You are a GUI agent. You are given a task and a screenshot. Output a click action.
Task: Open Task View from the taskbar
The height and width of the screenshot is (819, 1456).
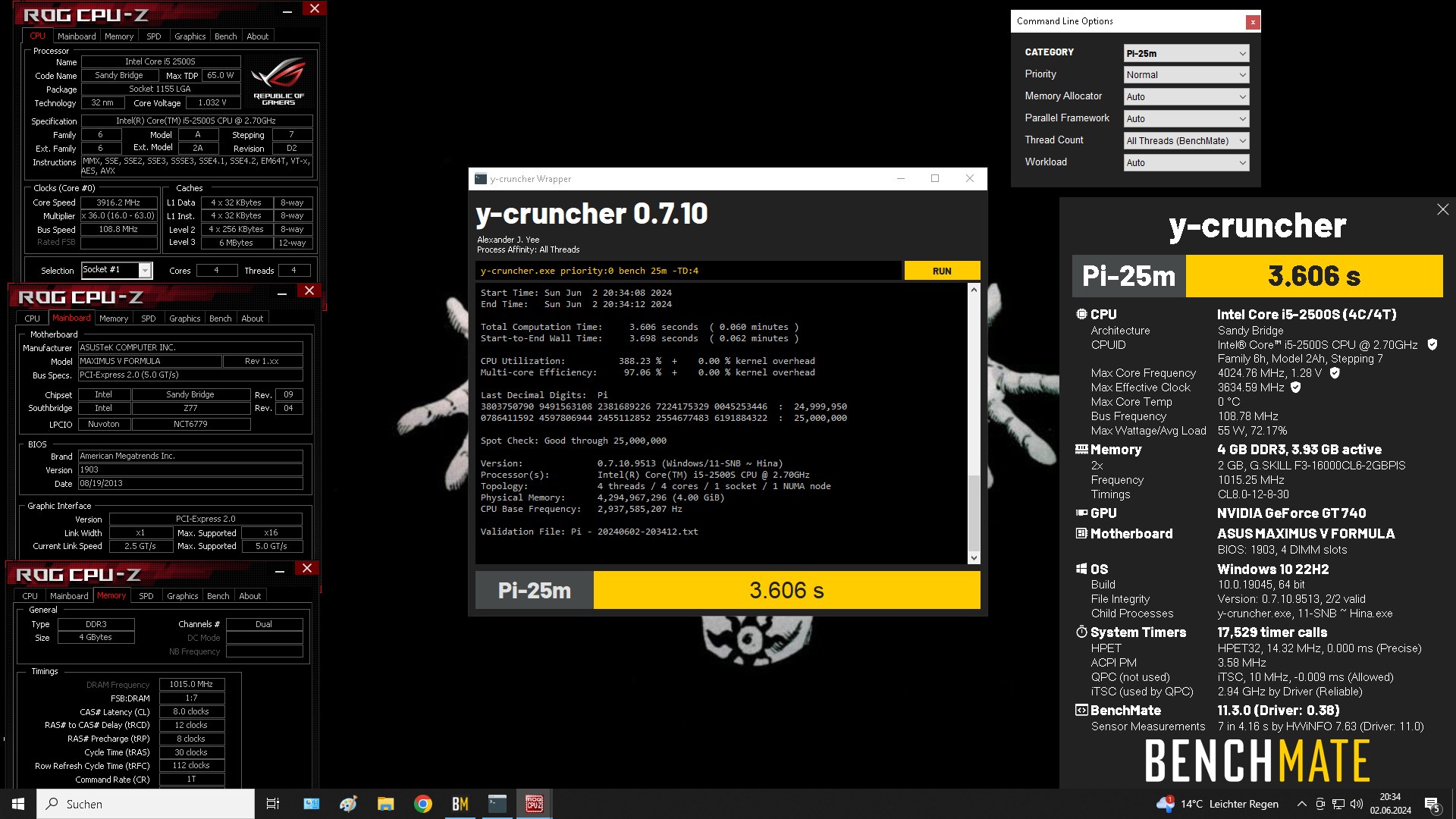(273, 804)
